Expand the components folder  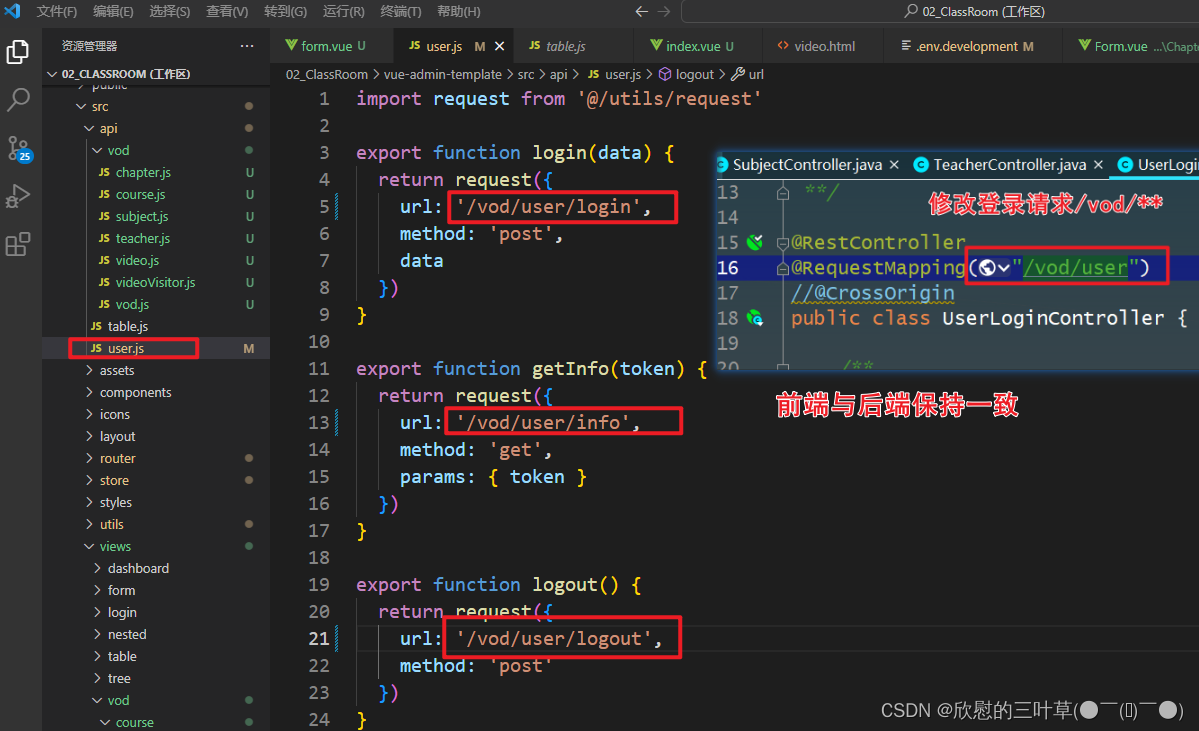coord(154,393)
